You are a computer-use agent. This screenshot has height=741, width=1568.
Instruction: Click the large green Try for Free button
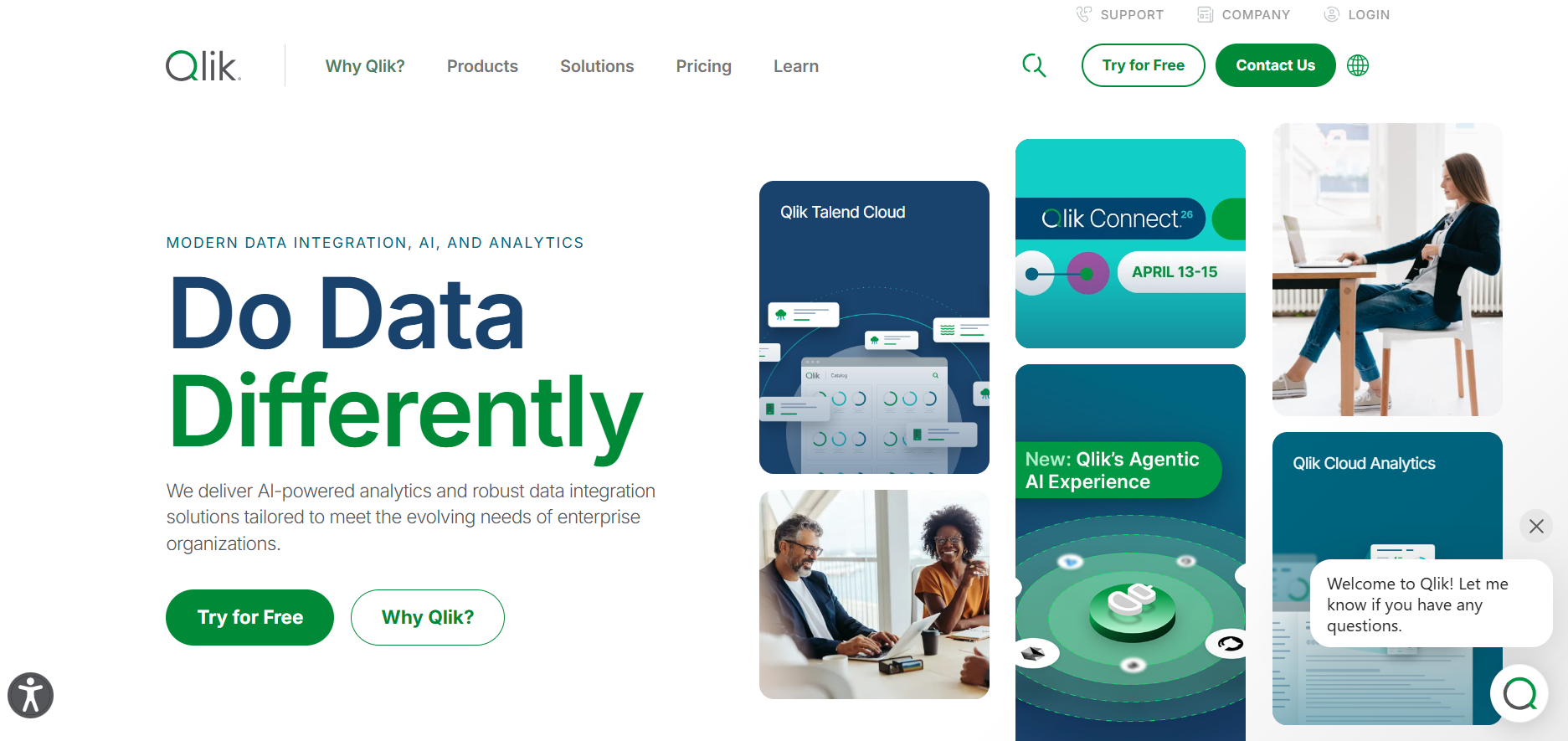[x=250, y=617]
